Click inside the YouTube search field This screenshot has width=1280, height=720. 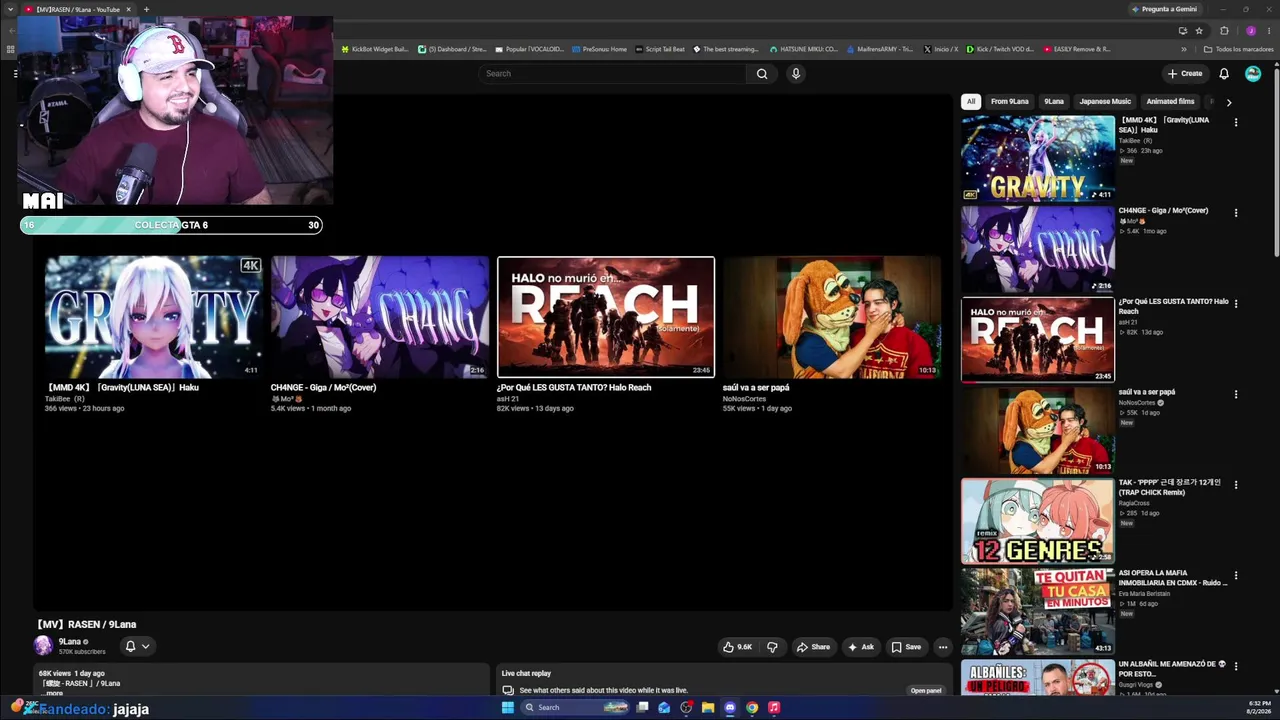click(613, 74)
